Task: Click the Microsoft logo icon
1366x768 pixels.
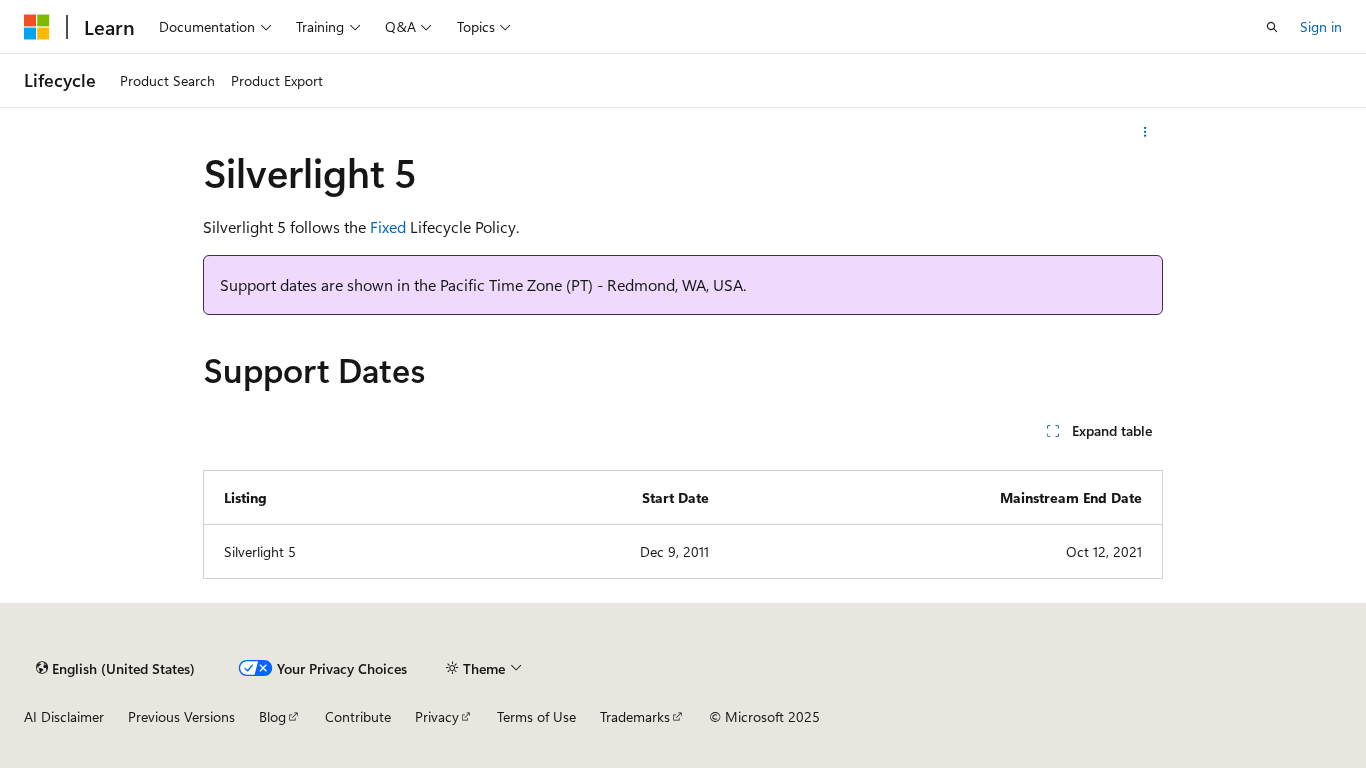Action: 37,27
